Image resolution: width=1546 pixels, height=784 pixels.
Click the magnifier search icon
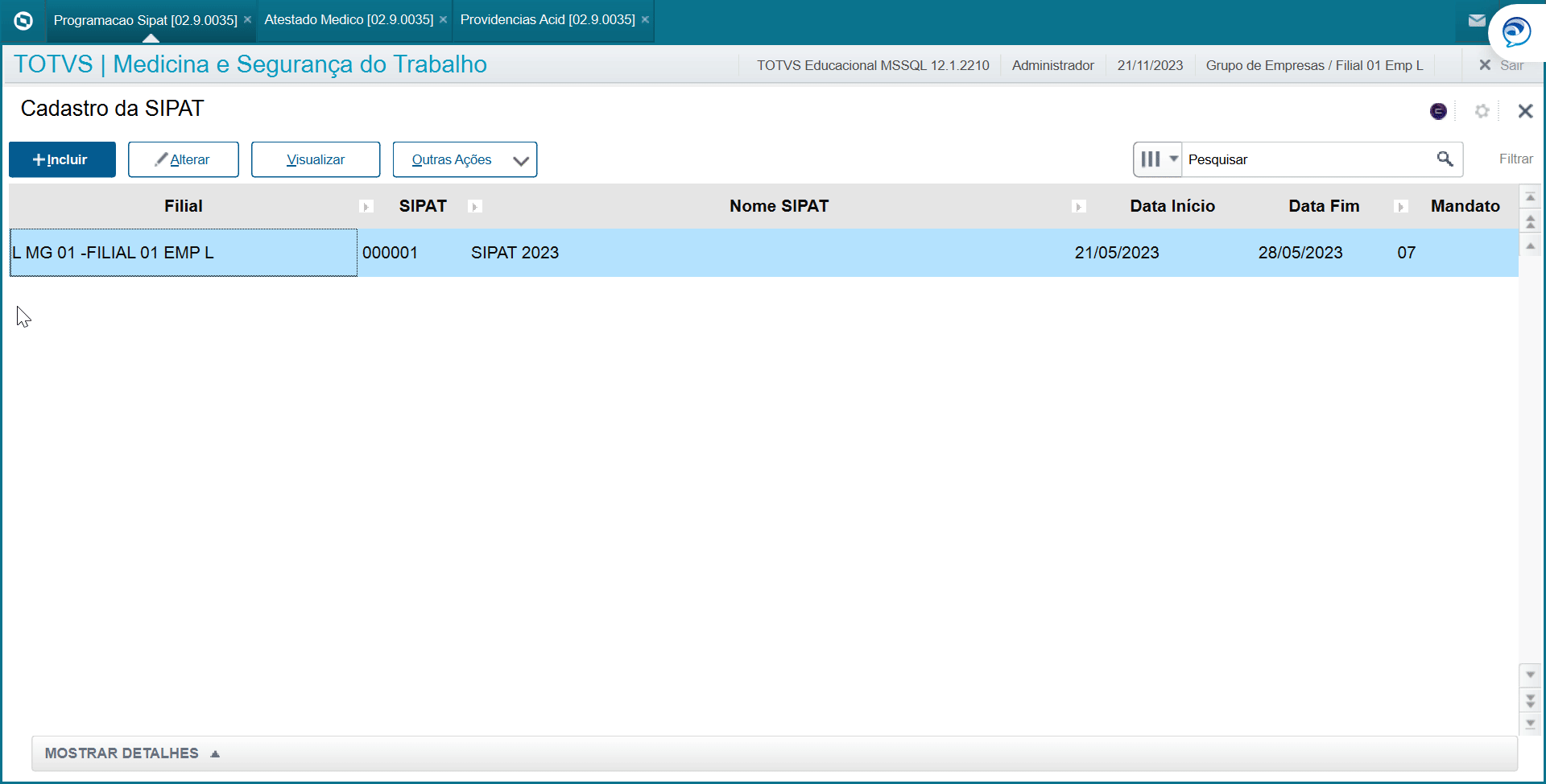[1445, 159]
